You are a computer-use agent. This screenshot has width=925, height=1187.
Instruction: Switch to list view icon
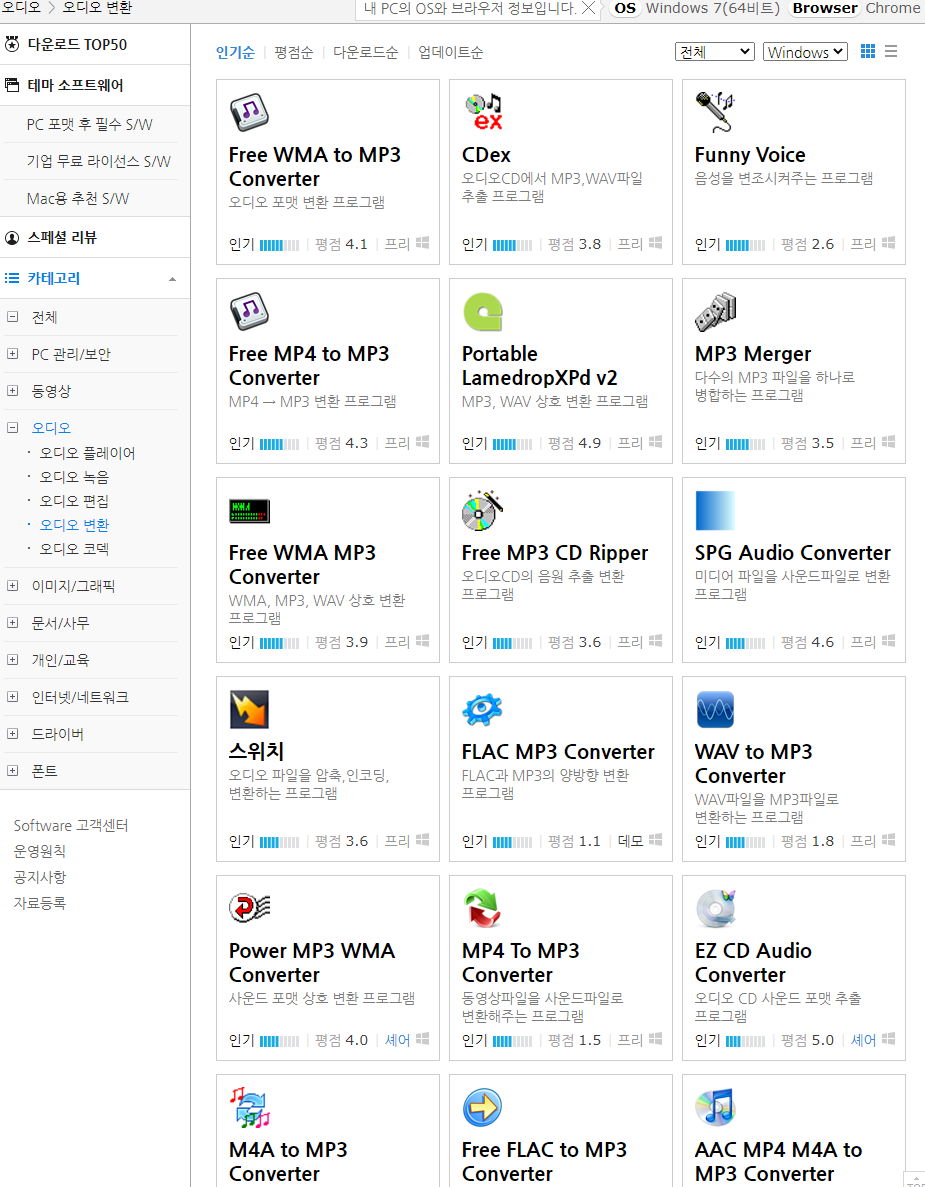click(891, 51)
